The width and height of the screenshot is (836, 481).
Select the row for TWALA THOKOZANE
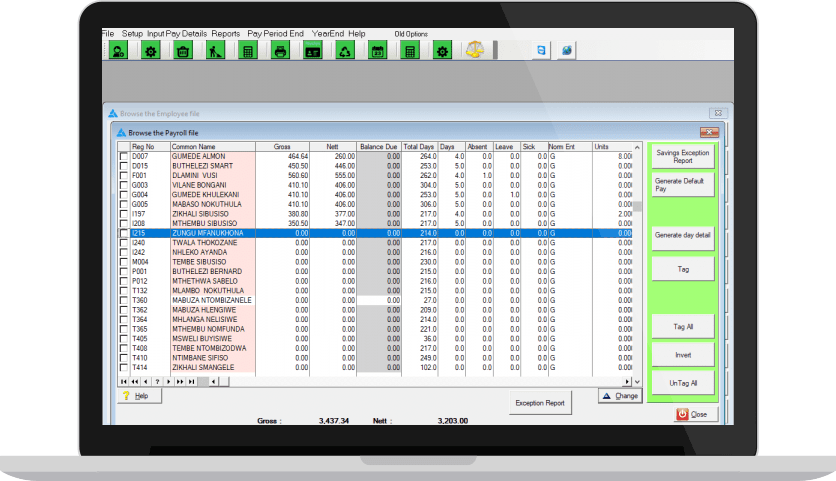click(375, 243)
